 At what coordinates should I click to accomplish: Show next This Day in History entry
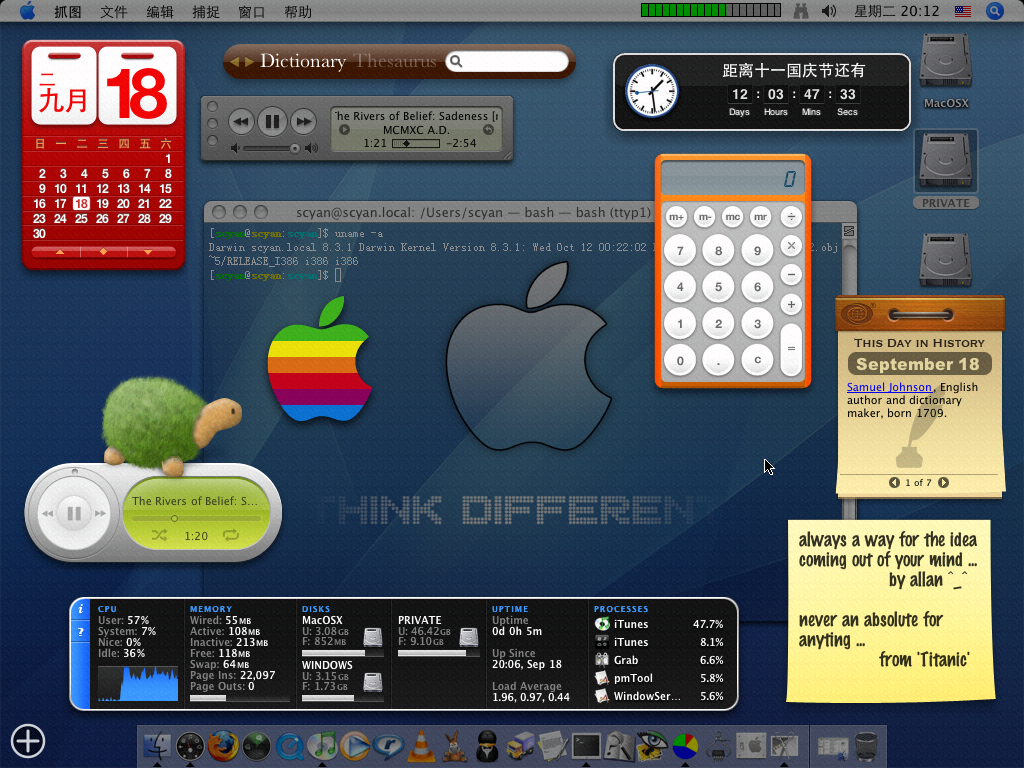[943, 483]
